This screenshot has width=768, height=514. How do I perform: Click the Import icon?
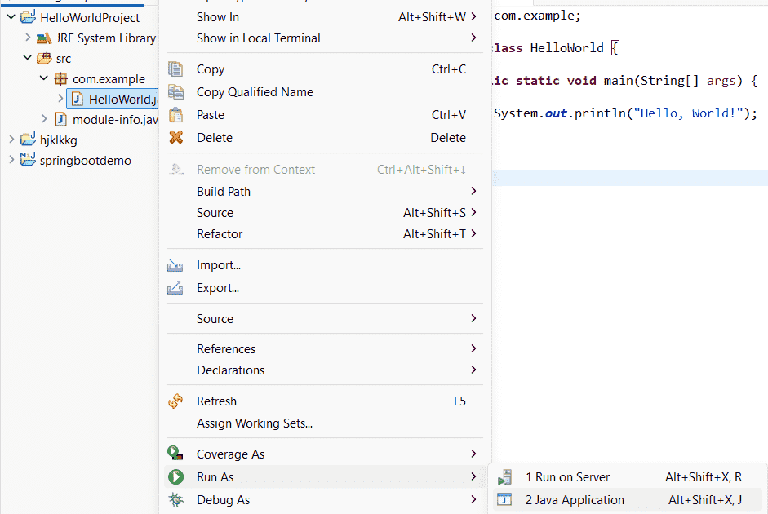point(175,266)
